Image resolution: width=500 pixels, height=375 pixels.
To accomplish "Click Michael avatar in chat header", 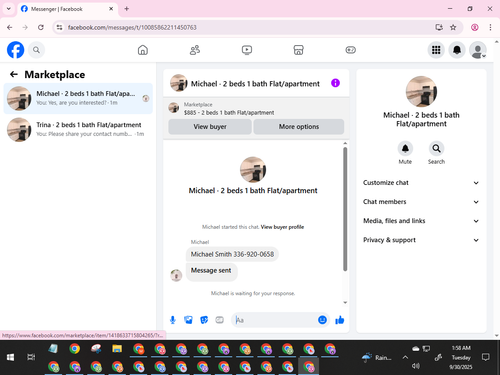I will coord(179,83).
